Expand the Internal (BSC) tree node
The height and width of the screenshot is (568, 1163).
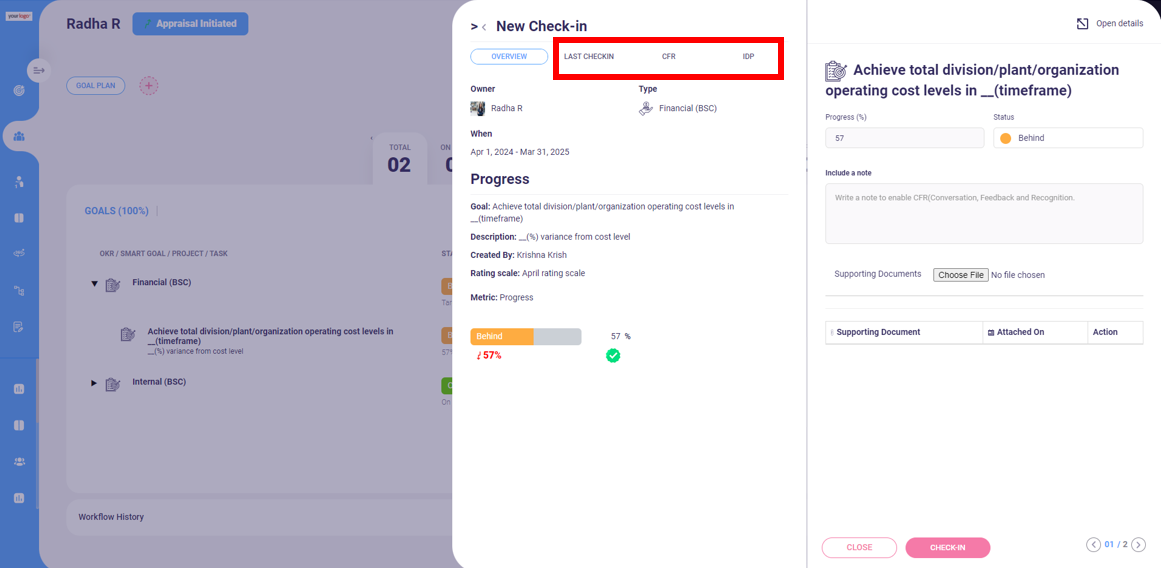point(94,383)
